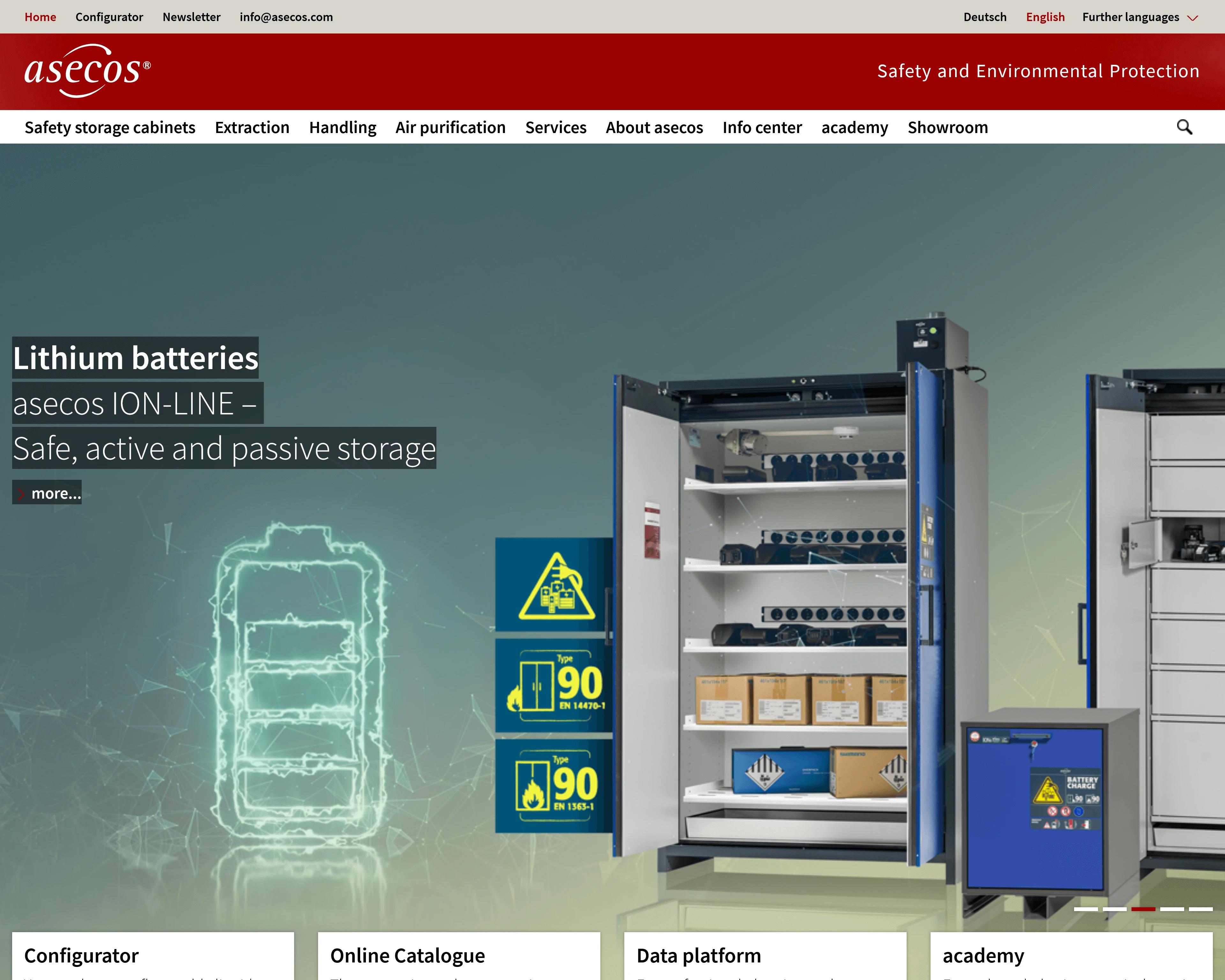Click the red Home link

point(40,17)
